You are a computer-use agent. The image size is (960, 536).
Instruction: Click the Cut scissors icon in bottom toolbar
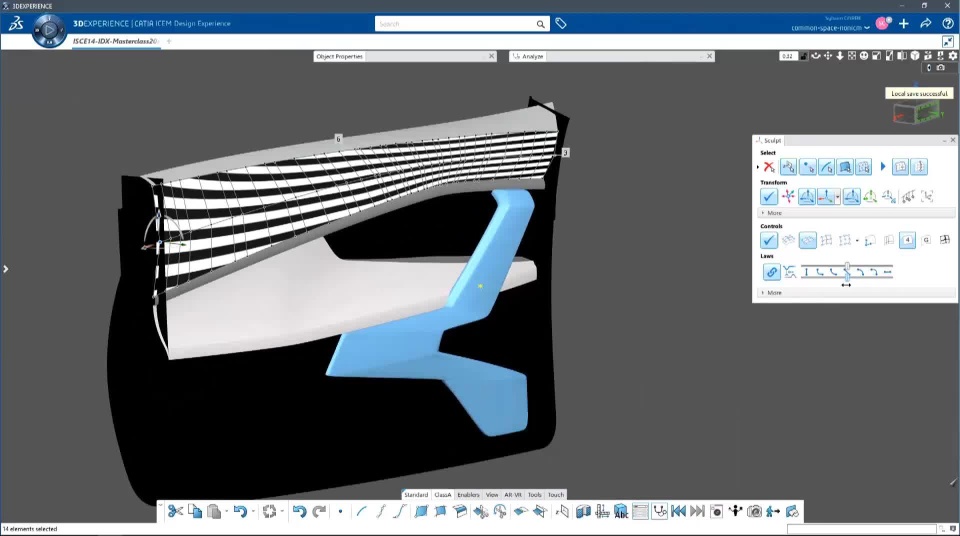175,511
